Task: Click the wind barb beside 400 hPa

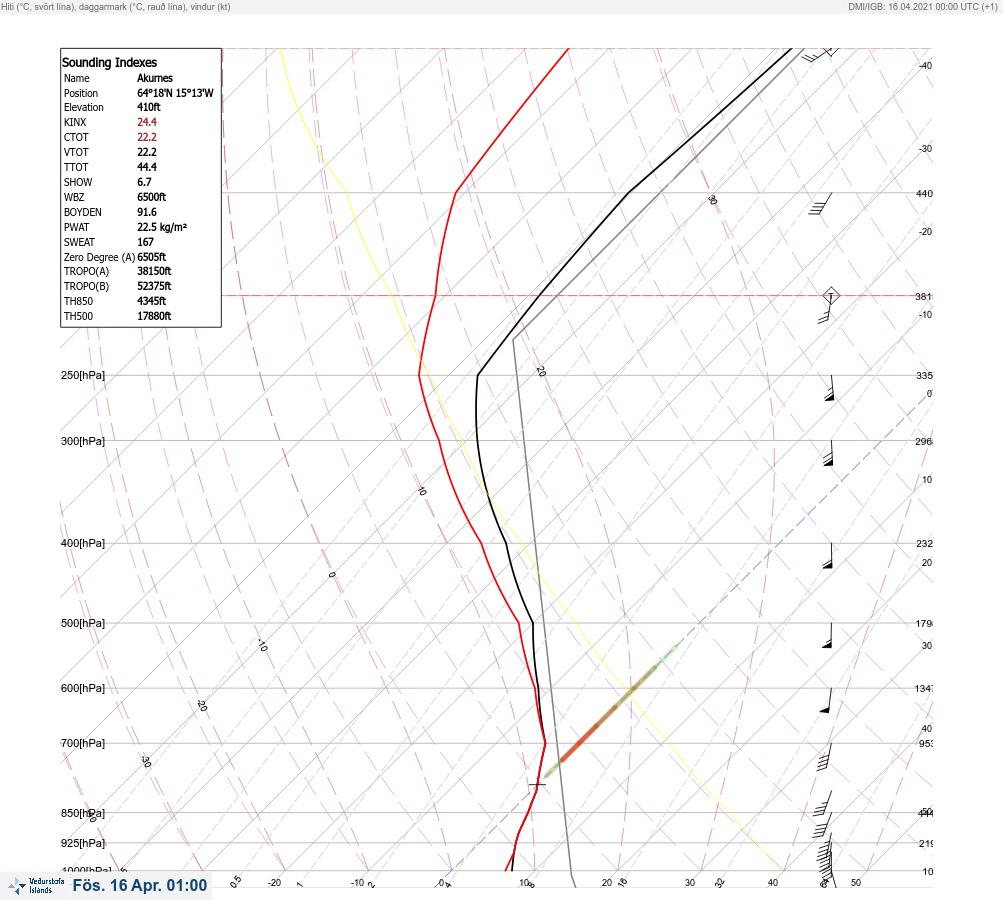Action: coord(828,556)
